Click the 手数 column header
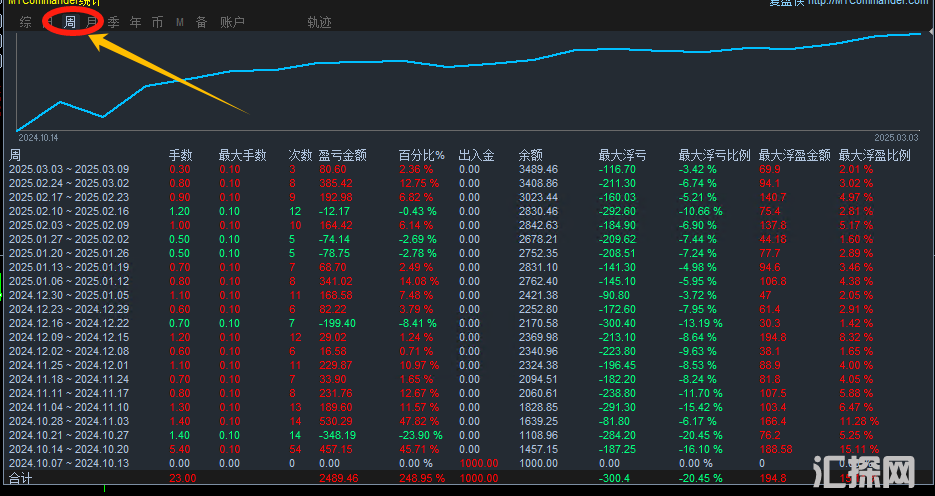The width and height of the screenshot is (935, 496). tap(180, 155)
